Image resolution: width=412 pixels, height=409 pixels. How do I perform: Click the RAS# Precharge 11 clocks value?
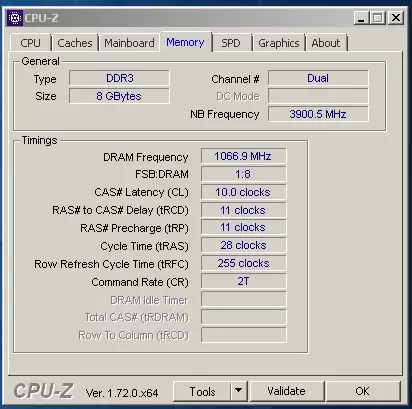243,228
